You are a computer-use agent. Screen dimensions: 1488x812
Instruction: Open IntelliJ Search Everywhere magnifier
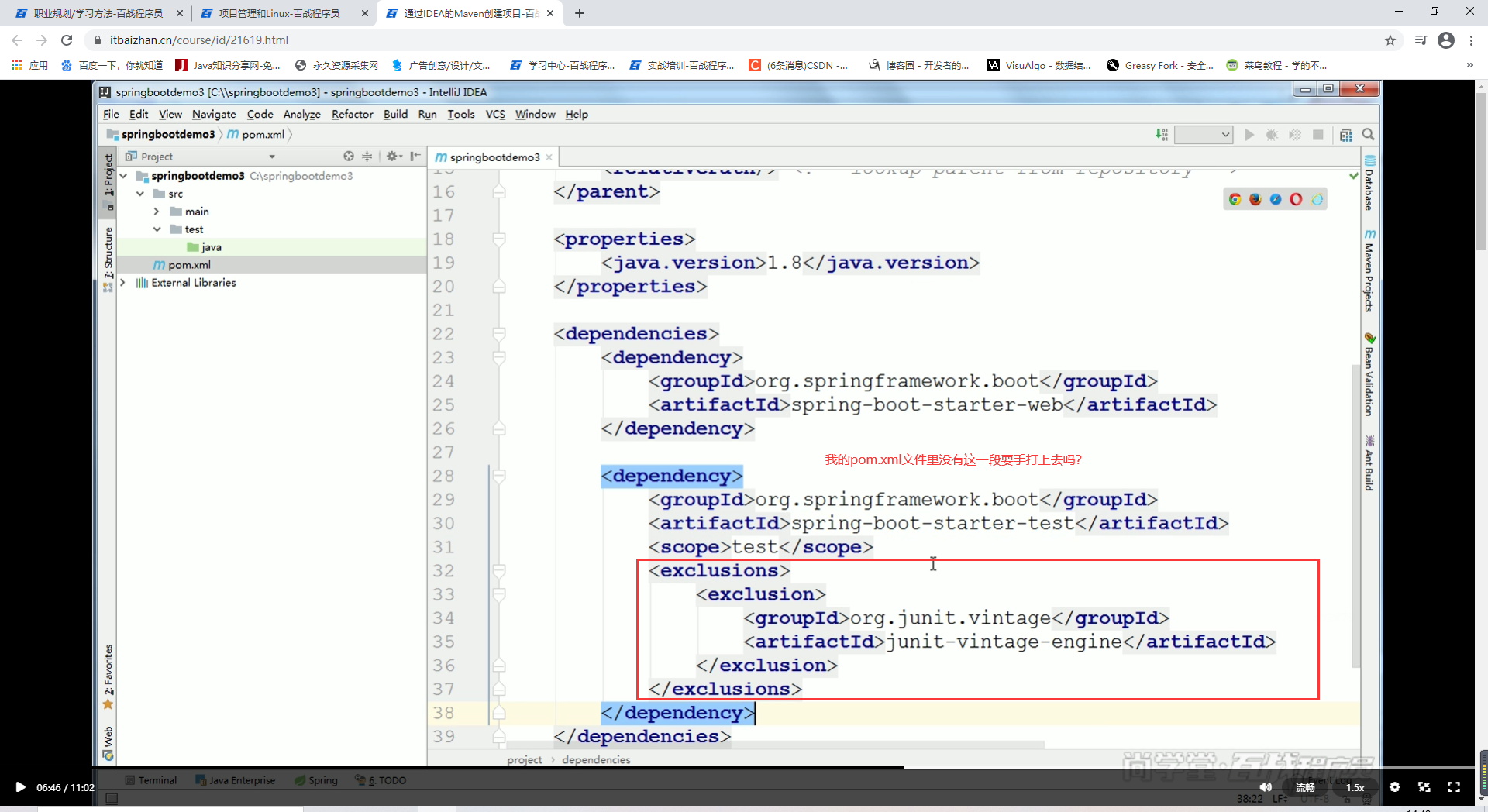click(1369, 135)
